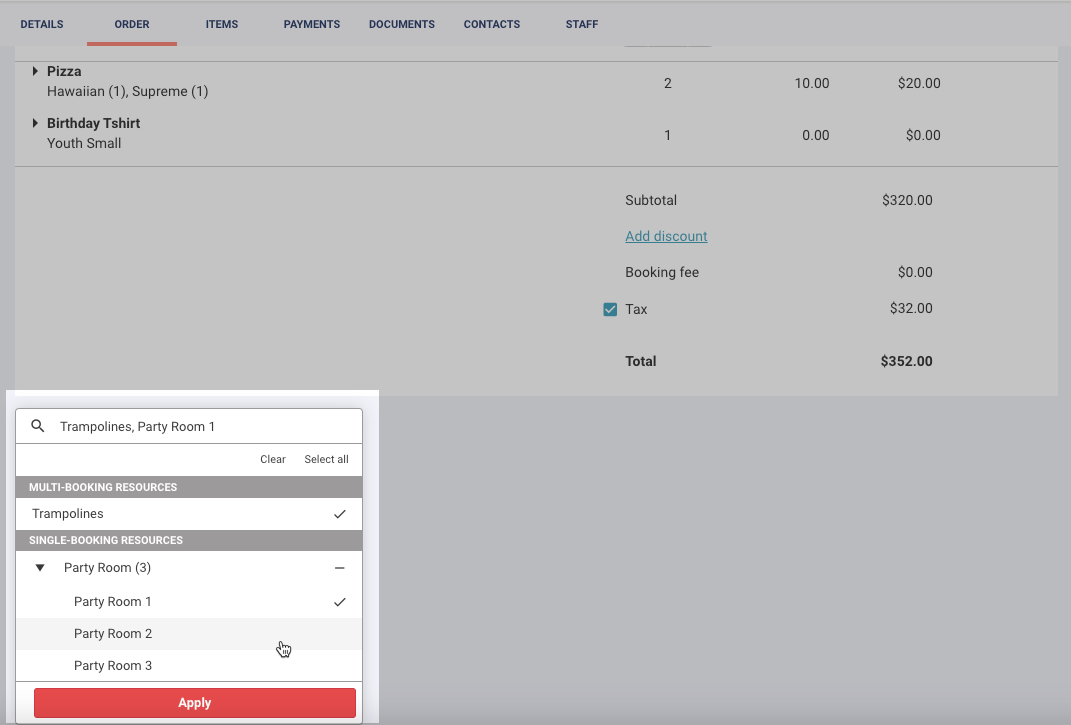Deselect Party Room 1
Image resolution: width=1071 pixels, height=725 pixels.
pyautogui.click(x=189, y=602)
